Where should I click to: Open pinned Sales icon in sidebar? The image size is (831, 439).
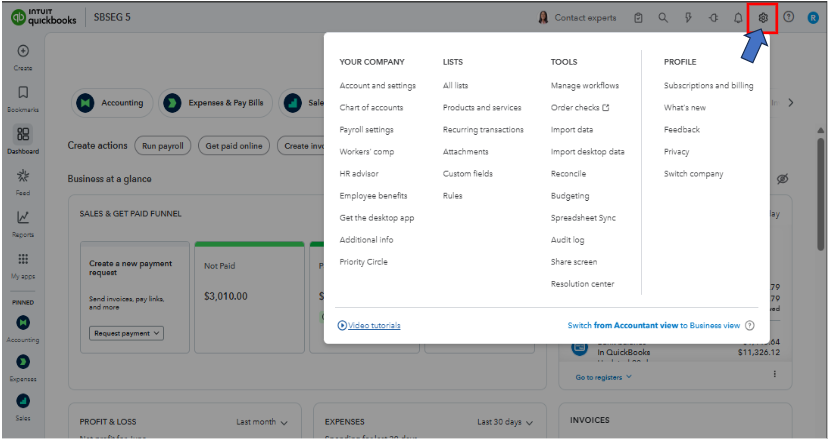click(x=23, y=401)
